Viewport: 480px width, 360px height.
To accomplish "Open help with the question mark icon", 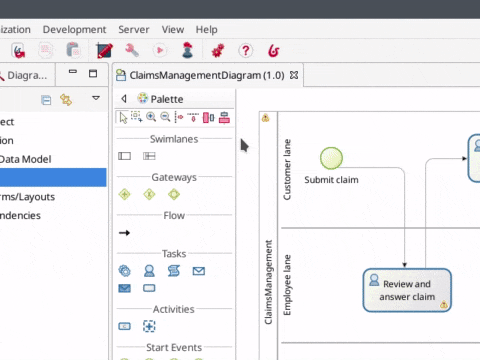I will [246, 51].
